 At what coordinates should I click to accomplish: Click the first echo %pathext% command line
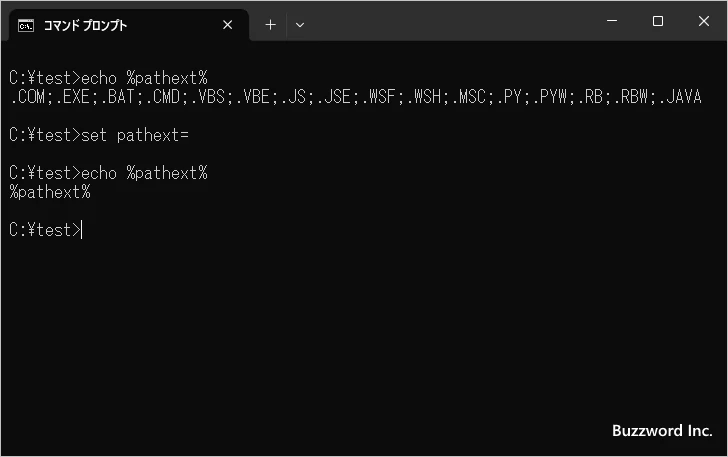tap(108, 78)
